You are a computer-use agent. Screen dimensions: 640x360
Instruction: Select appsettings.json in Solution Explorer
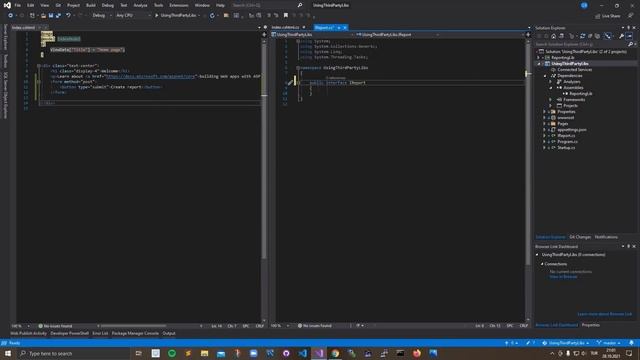(572, 130)
